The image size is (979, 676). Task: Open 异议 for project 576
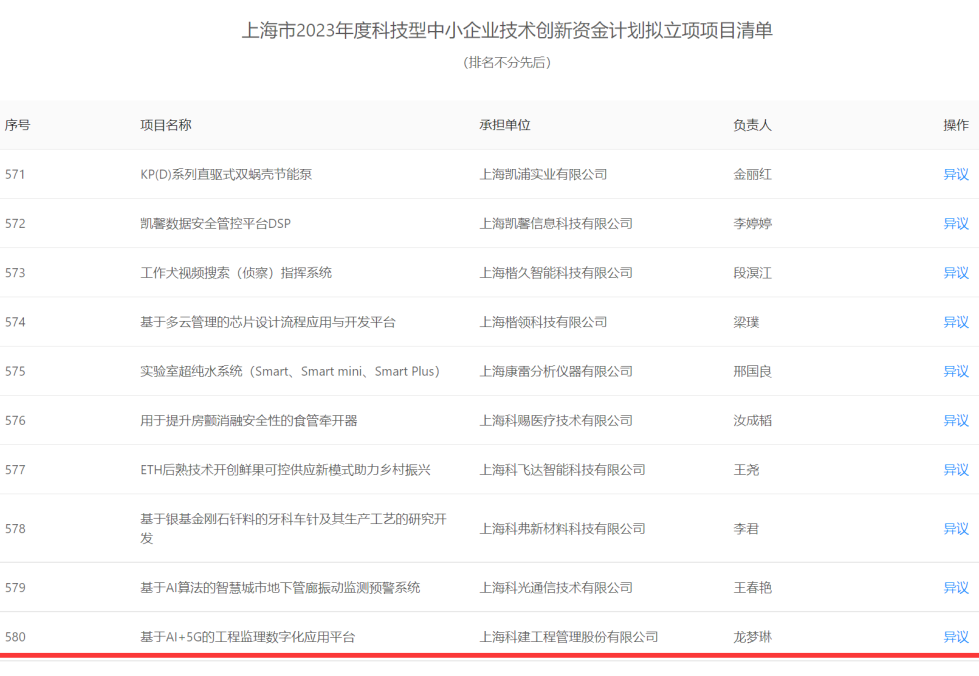tap(955, 421)
